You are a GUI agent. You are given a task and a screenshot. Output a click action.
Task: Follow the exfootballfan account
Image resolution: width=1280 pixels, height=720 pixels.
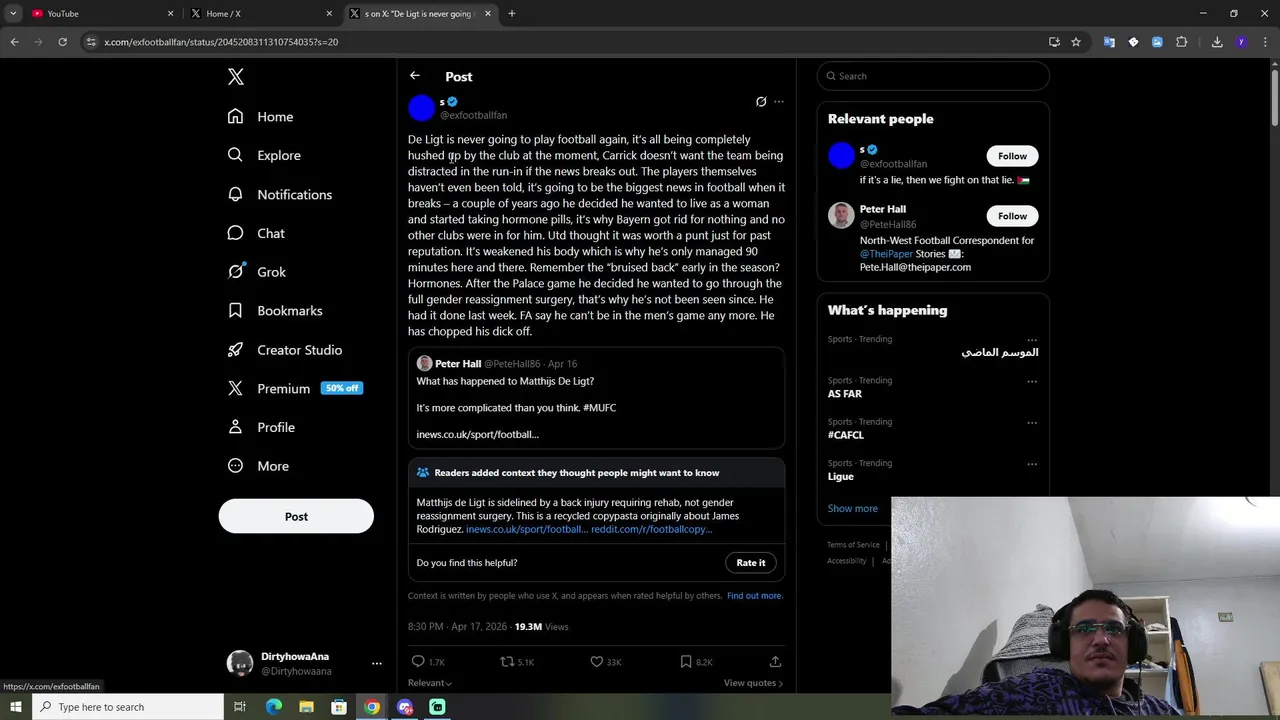pos(1012,156)
